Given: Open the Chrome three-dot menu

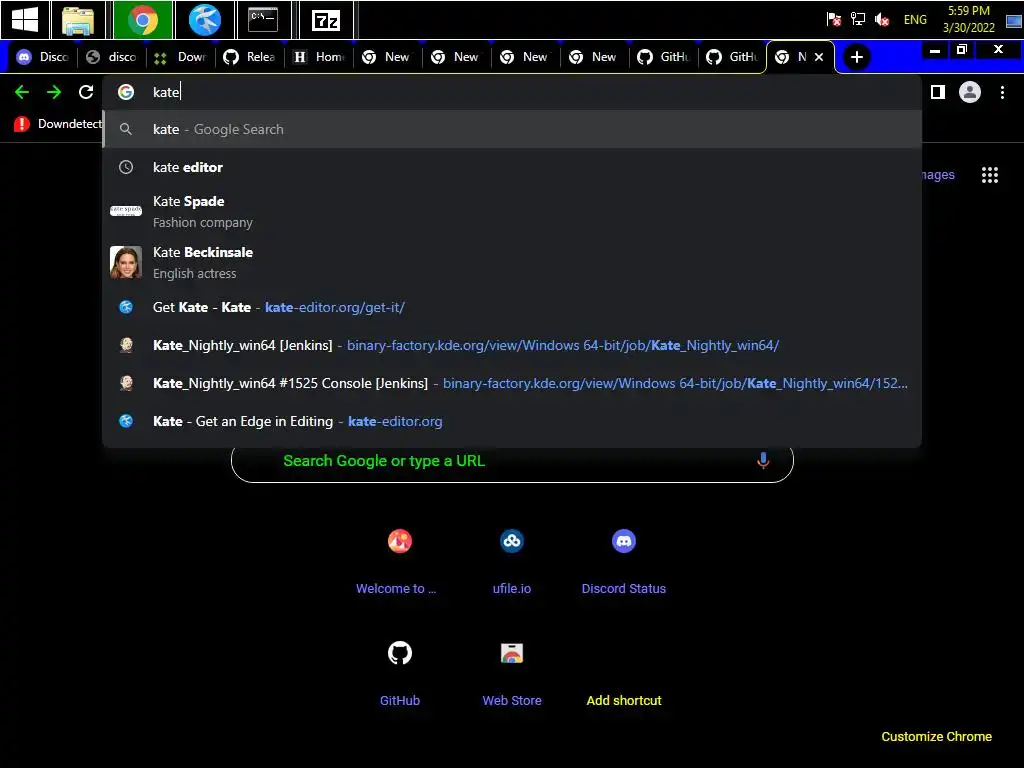Looking at the screenshot, I should point(1002,92).
